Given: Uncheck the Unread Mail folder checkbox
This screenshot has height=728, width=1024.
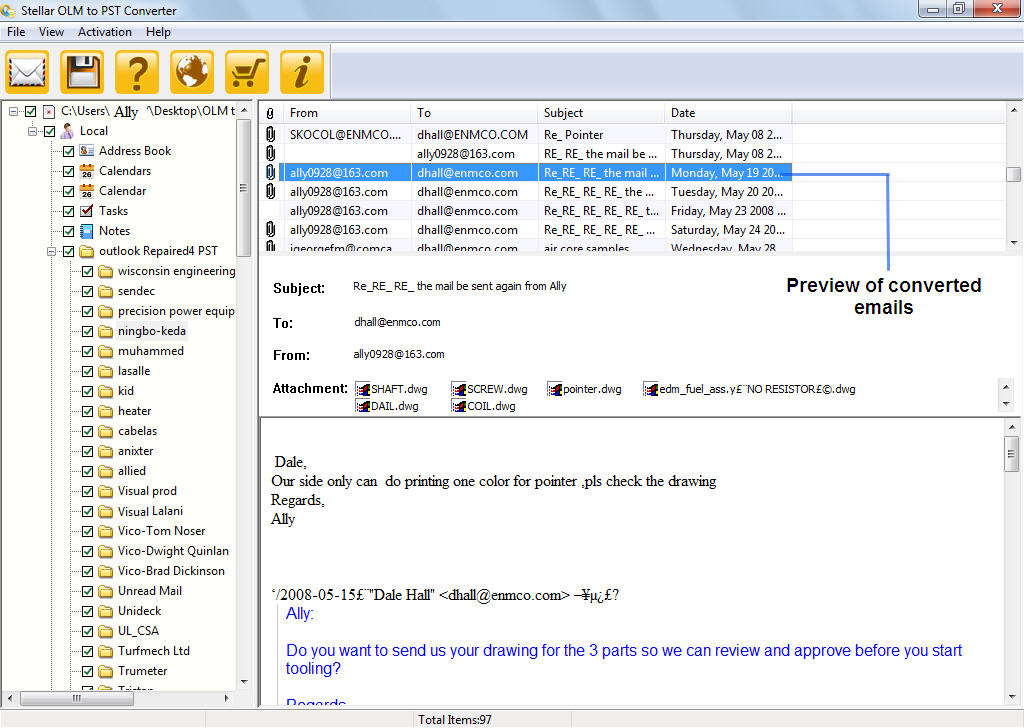Looking at the screenshot, I should [x=88, y=592].
